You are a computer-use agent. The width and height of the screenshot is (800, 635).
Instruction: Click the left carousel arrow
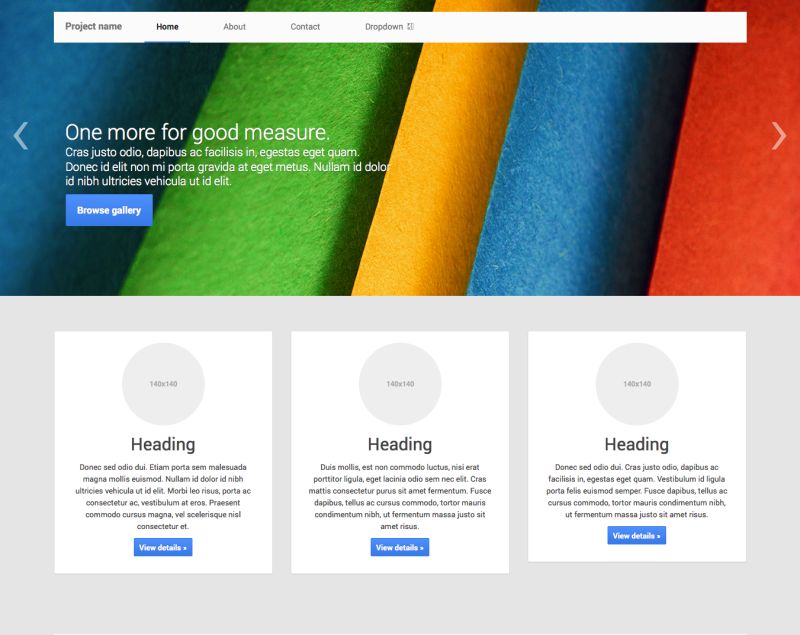pyautogui.click(x=20, y=135)
